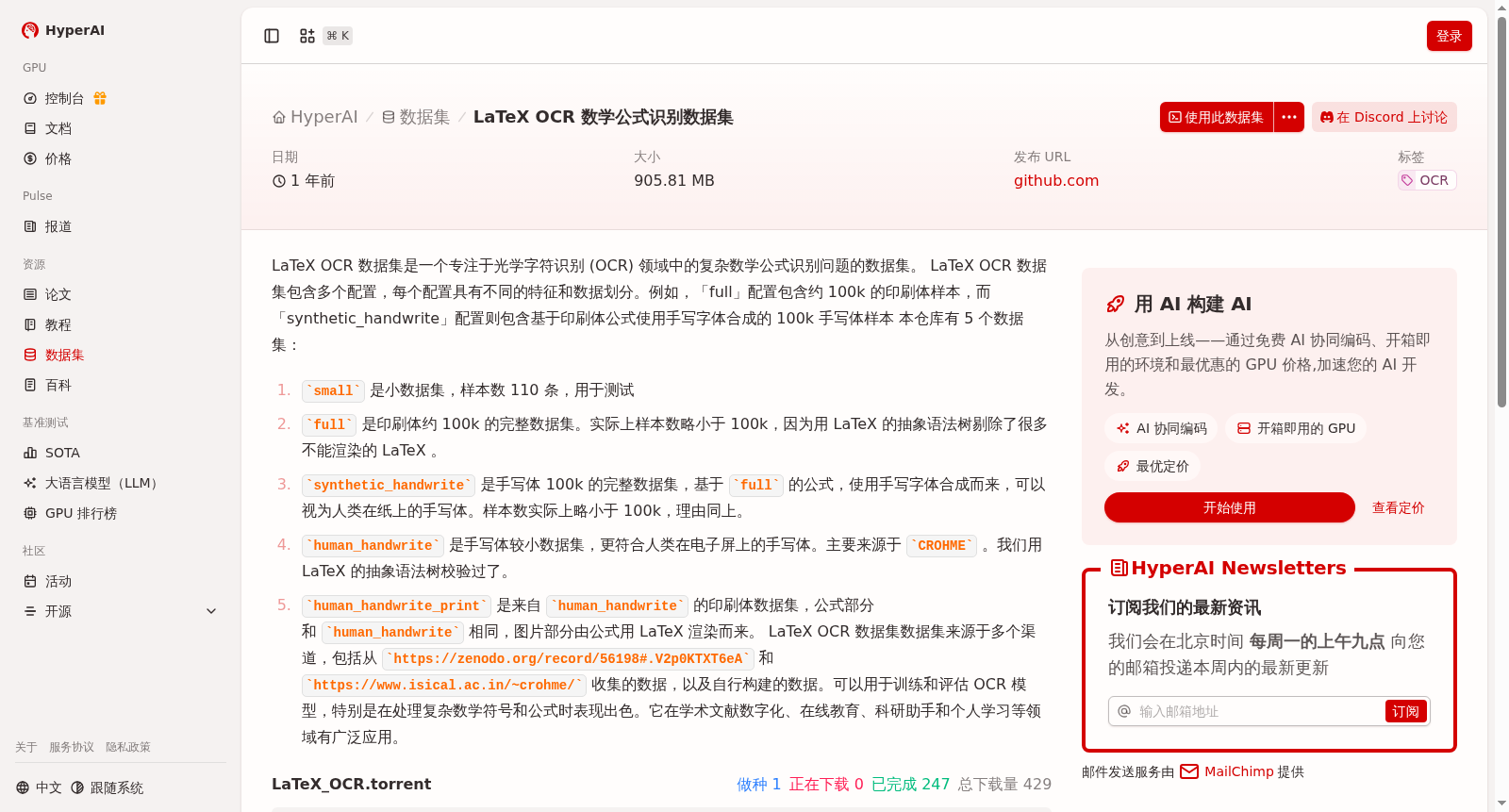Go to HyperAI home breadcrumb
Image resolution: width=1509 pixels, height=812 pixels.
point(315,117)
